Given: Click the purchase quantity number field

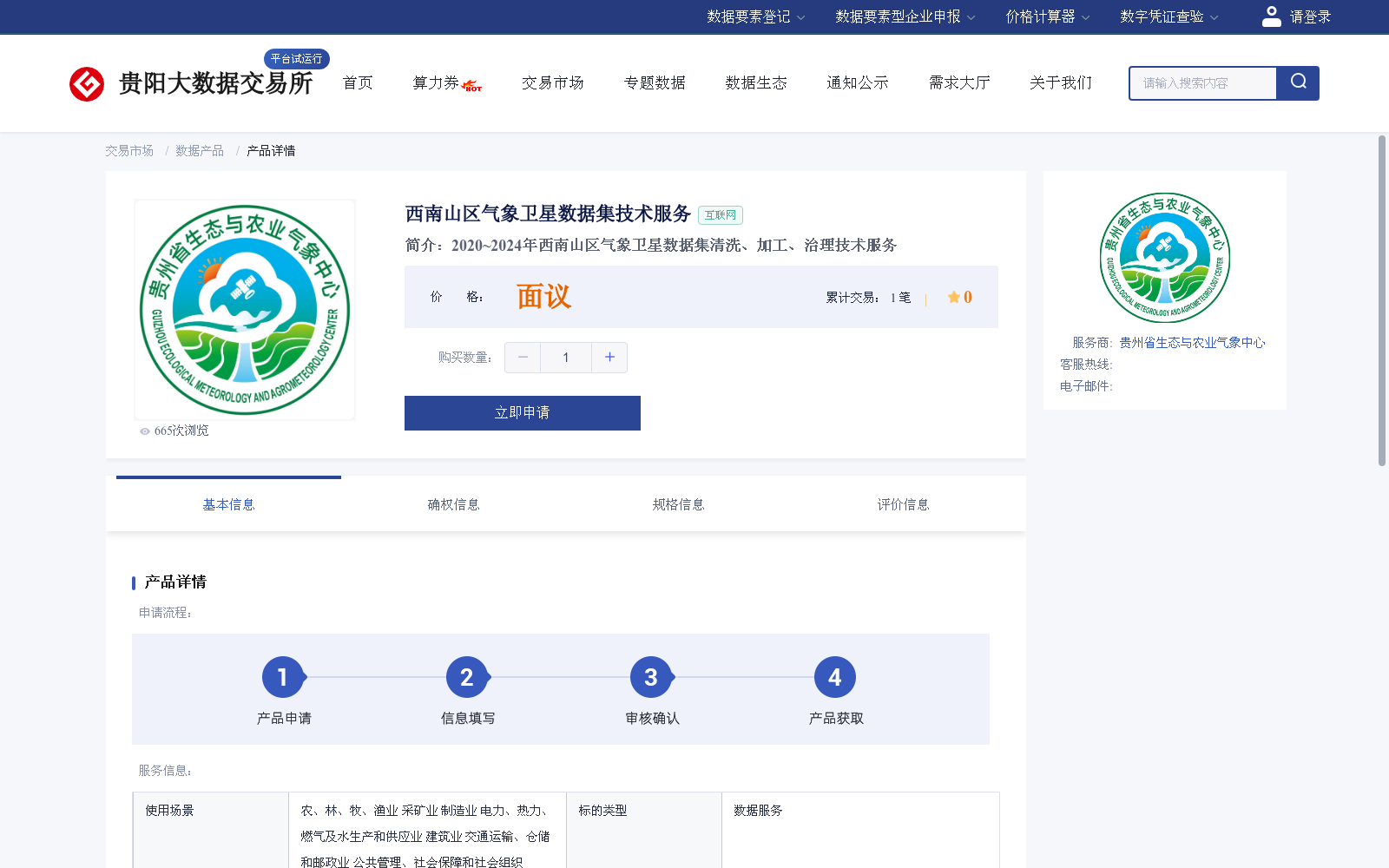Looking at the screenshot, I should [566, 358].
